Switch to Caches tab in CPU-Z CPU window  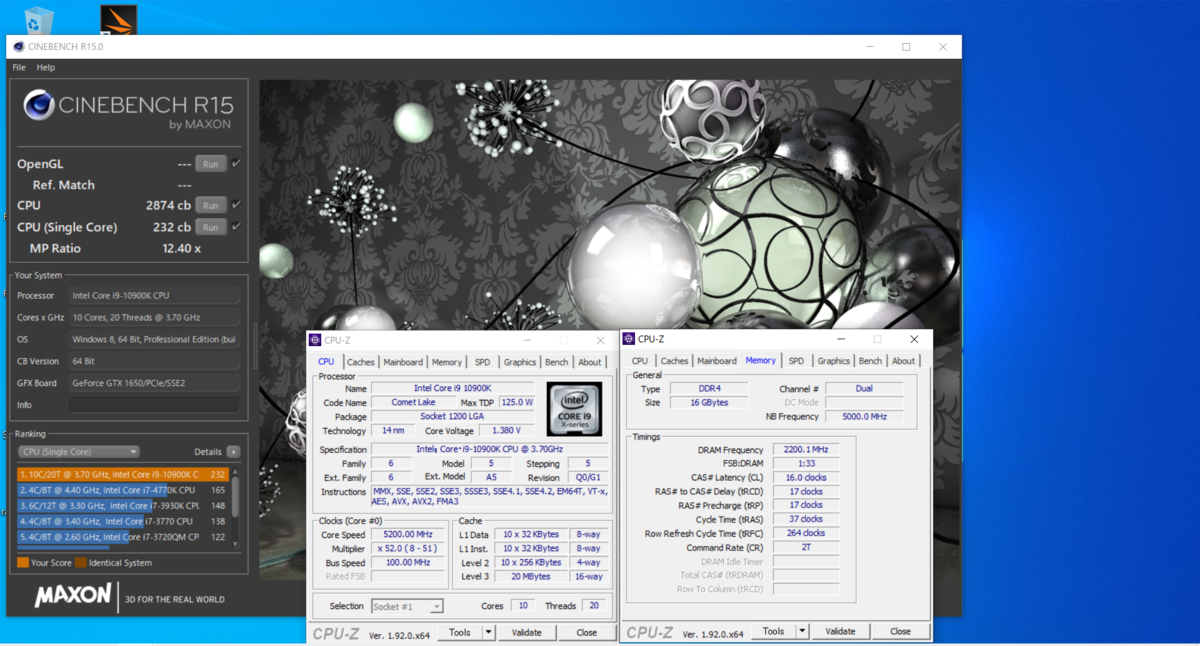(x=361, y=362)
